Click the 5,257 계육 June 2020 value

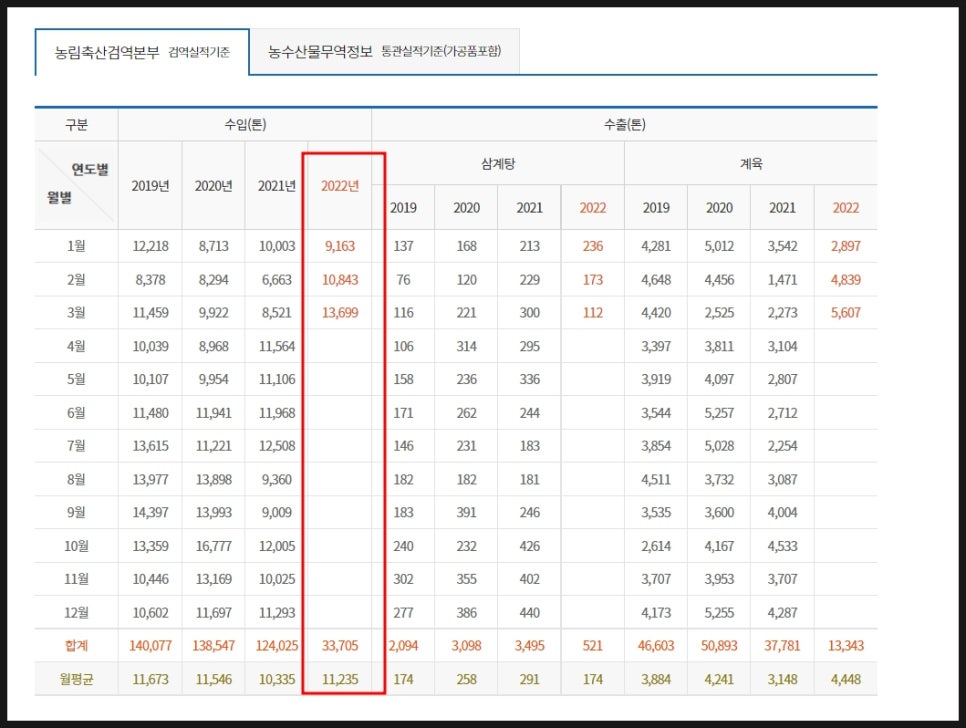point(719,413)
